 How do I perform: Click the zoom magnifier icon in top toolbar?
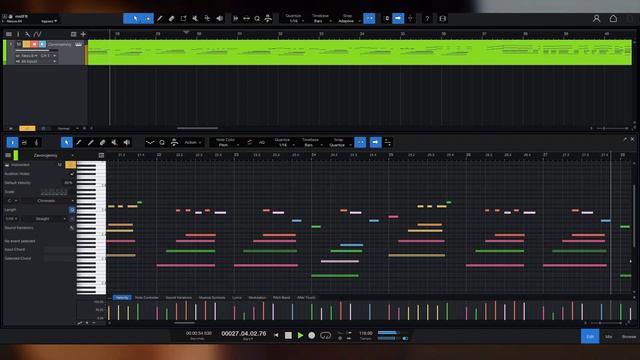click(x=257, y=18)
